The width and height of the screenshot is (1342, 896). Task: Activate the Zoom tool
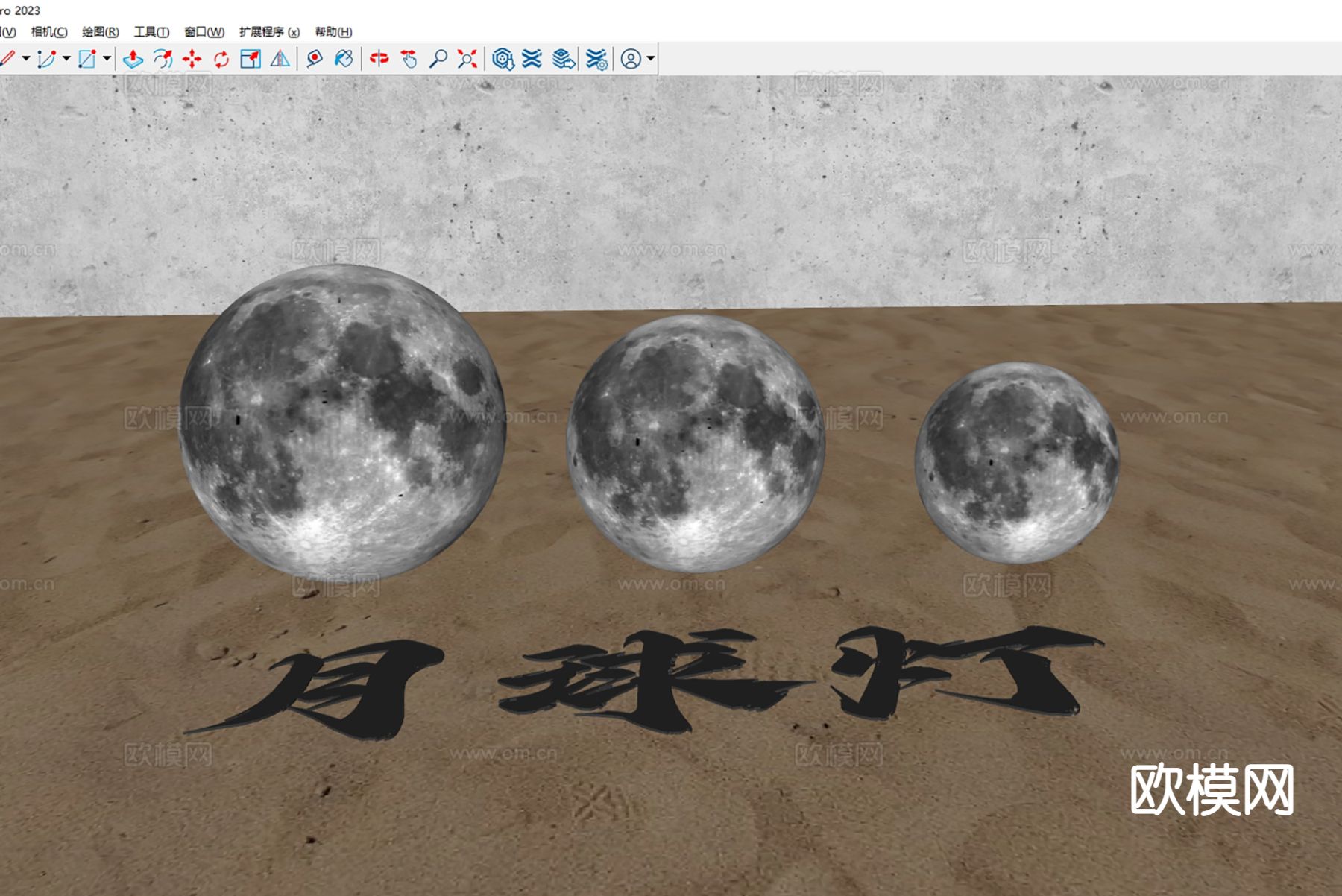point(440,57)
